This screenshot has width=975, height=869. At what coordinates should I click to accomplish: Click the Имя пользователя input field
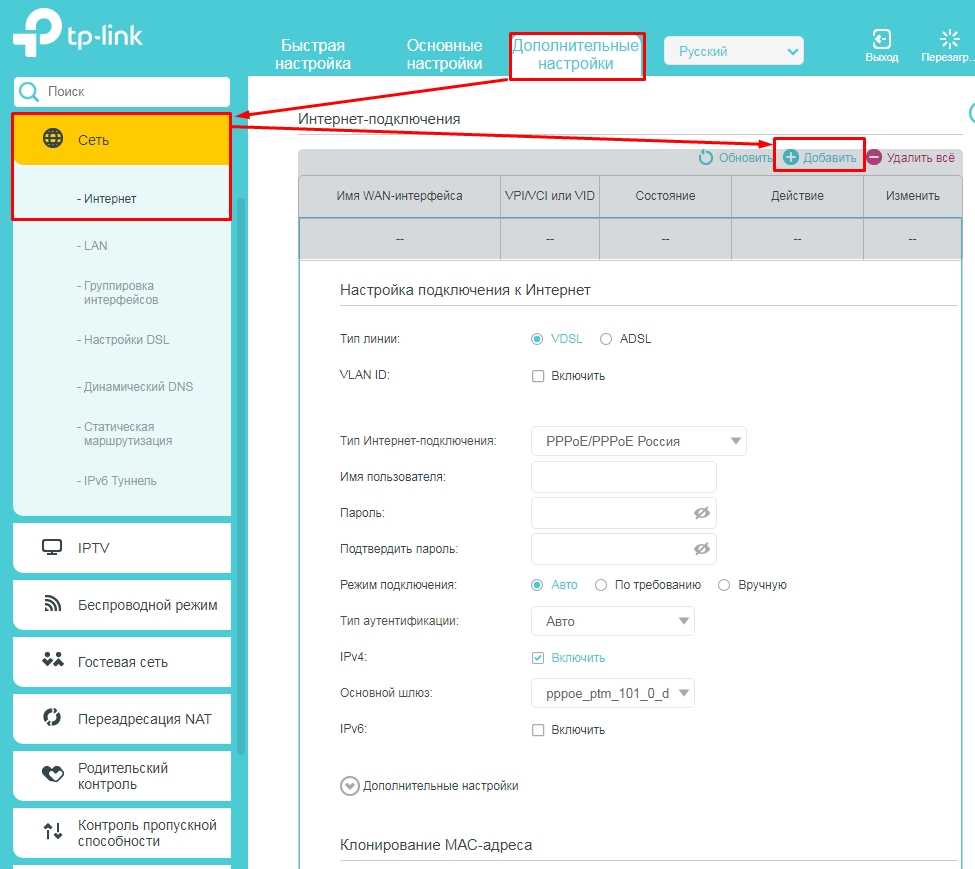(x=624, y=477)
